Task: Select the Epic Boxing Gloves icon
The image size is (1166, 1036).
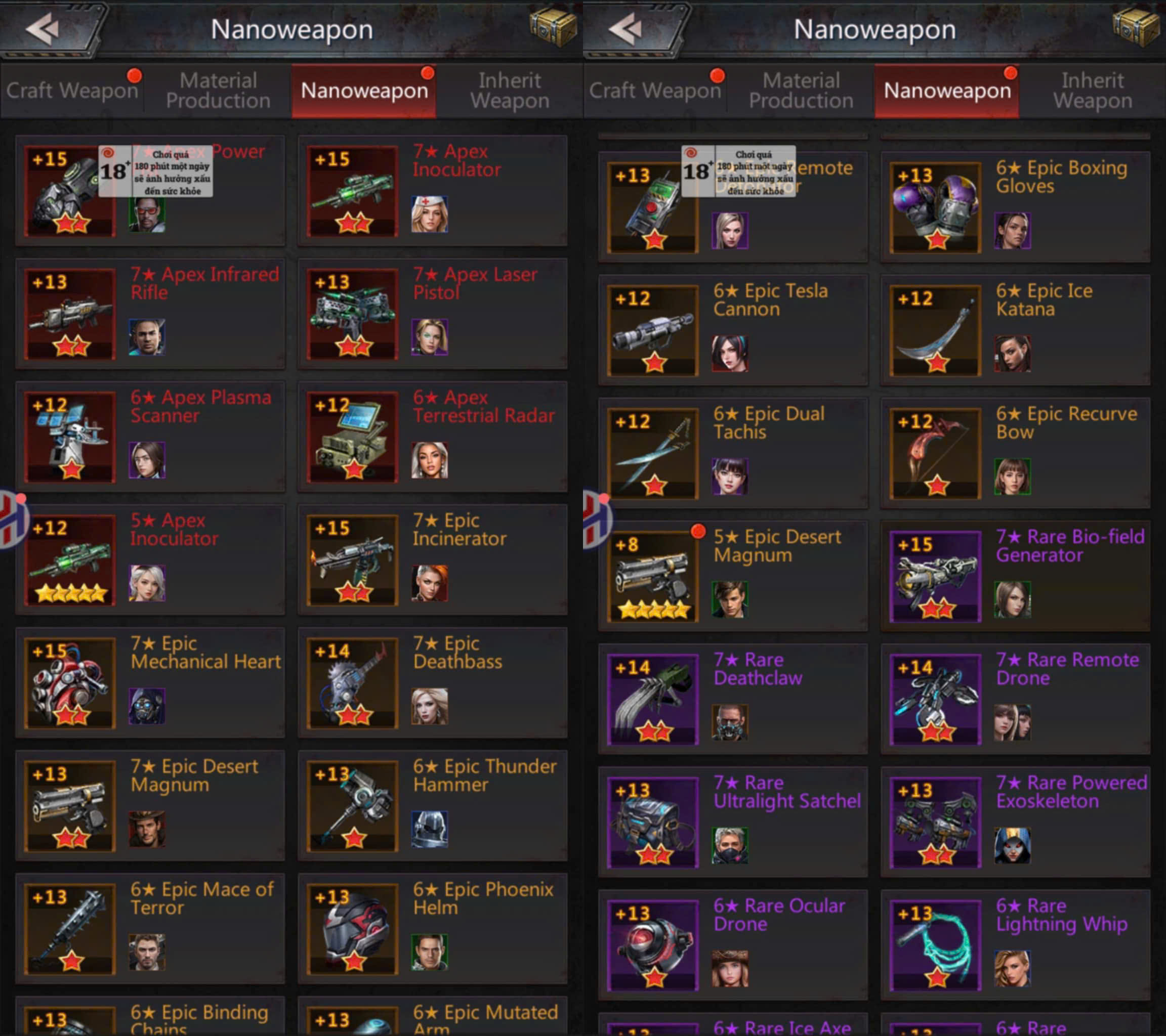Action: click(x=936, y=207)
